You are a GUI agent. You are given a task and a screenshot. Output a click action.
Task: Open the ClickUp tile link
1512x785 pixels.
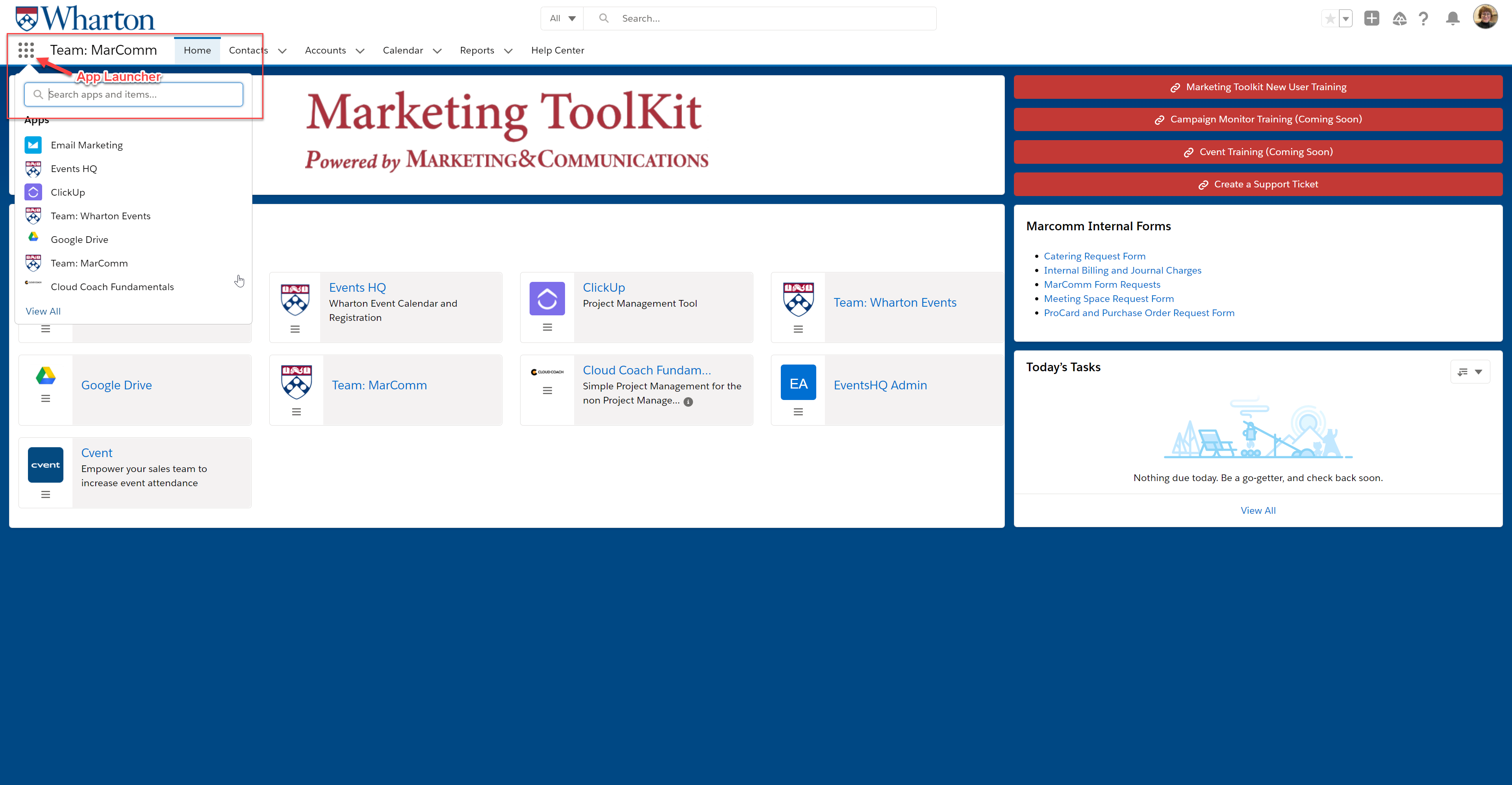pyautogui.click(x=603, y=287)
